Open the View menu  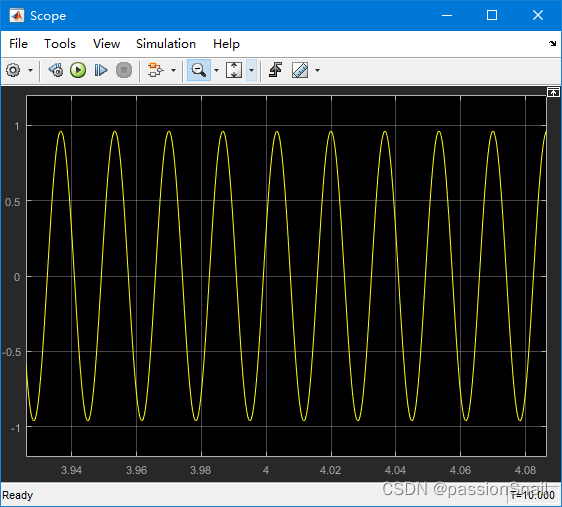pos(106,44)
